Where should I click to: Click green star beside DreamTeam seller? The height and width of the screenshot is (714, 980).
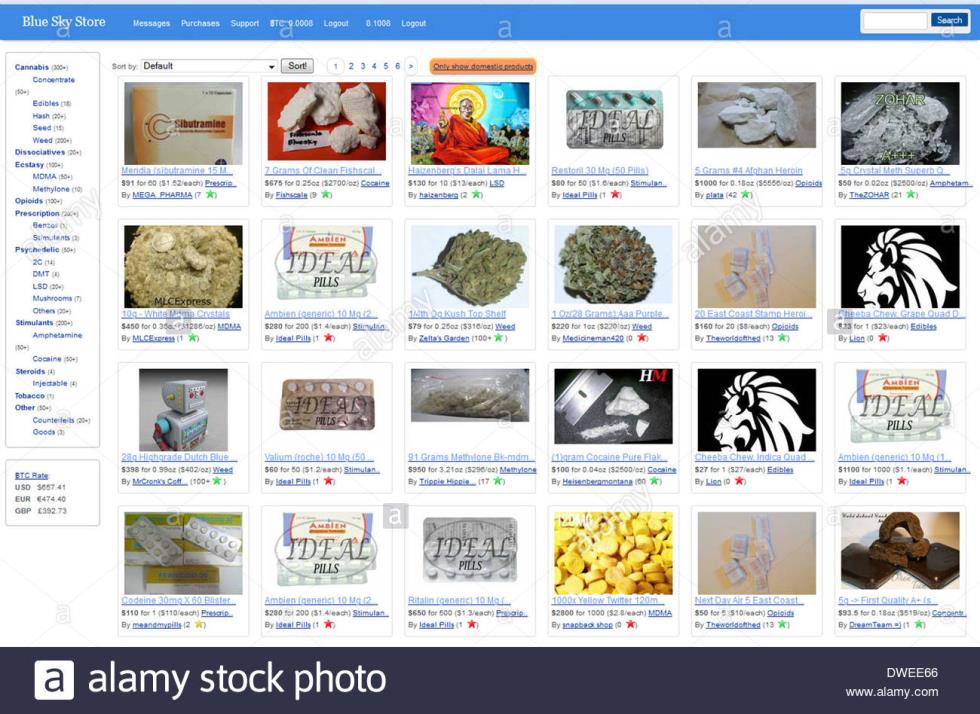point(919,625)
